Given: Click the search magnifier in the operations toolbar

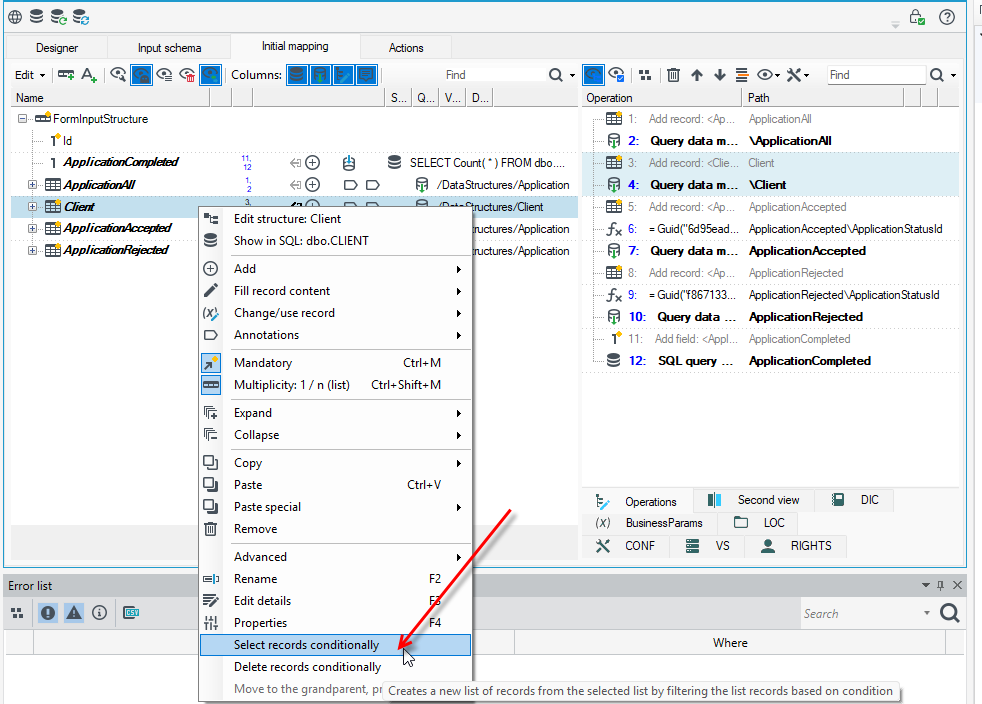Looking at the screenshot, I should [x=936, y=75].
